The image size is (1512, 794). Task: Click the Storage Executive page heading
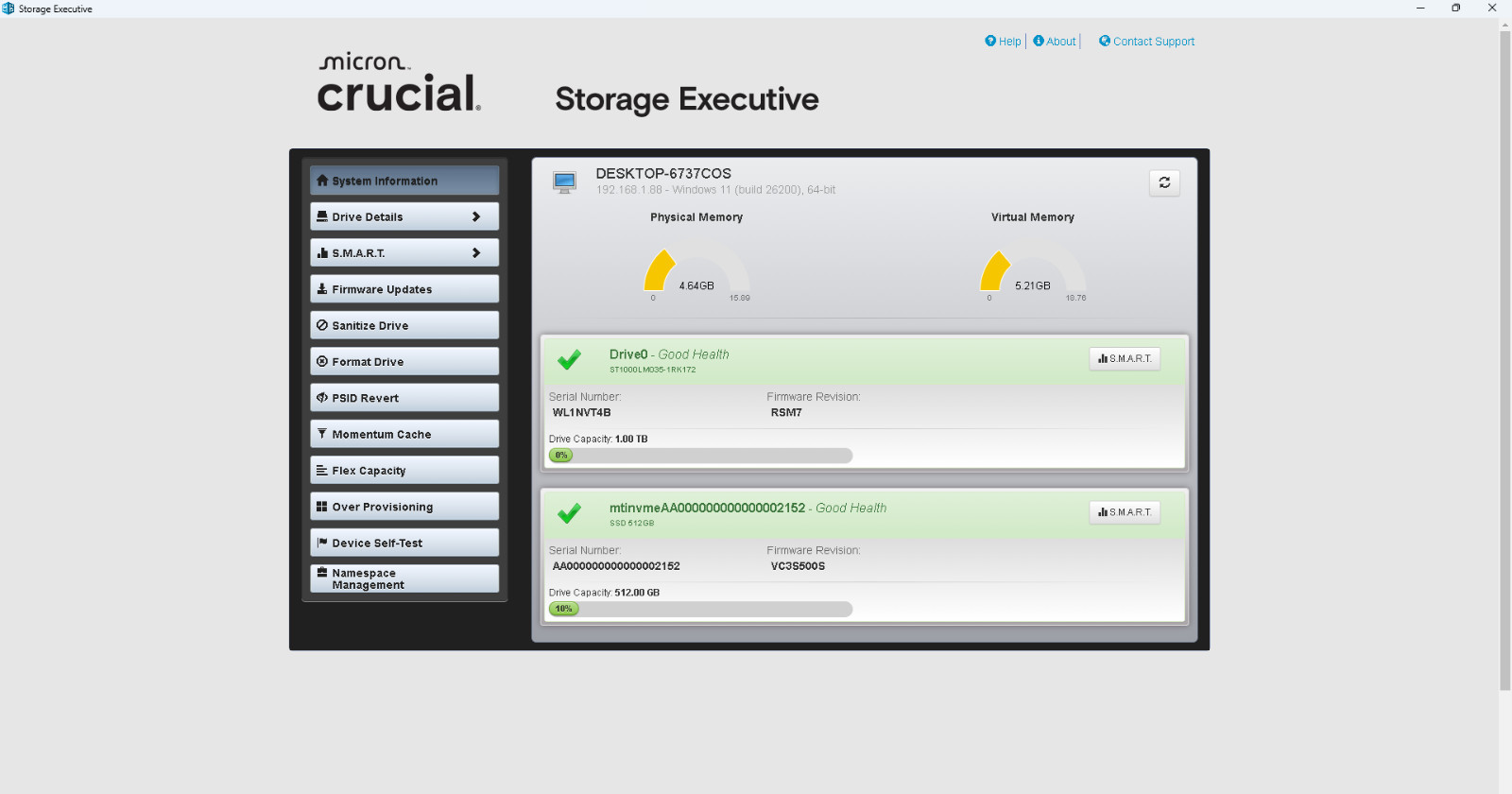point(687,99)
